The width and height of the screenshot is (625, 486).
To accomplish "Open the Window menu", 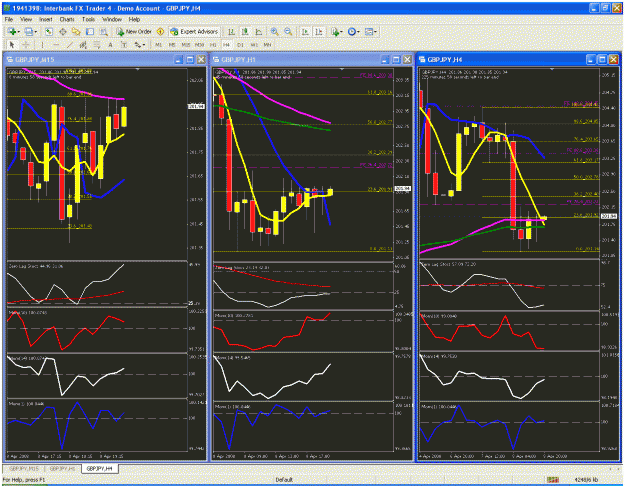I will tap(112, 19).
